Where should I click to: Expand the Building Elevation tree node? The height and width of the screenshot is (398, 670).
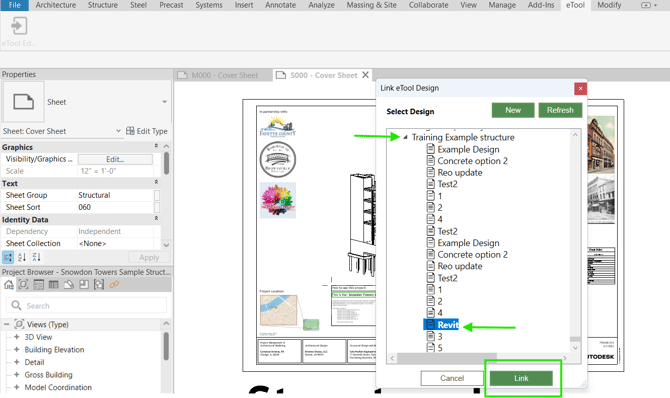coord(16,349)
